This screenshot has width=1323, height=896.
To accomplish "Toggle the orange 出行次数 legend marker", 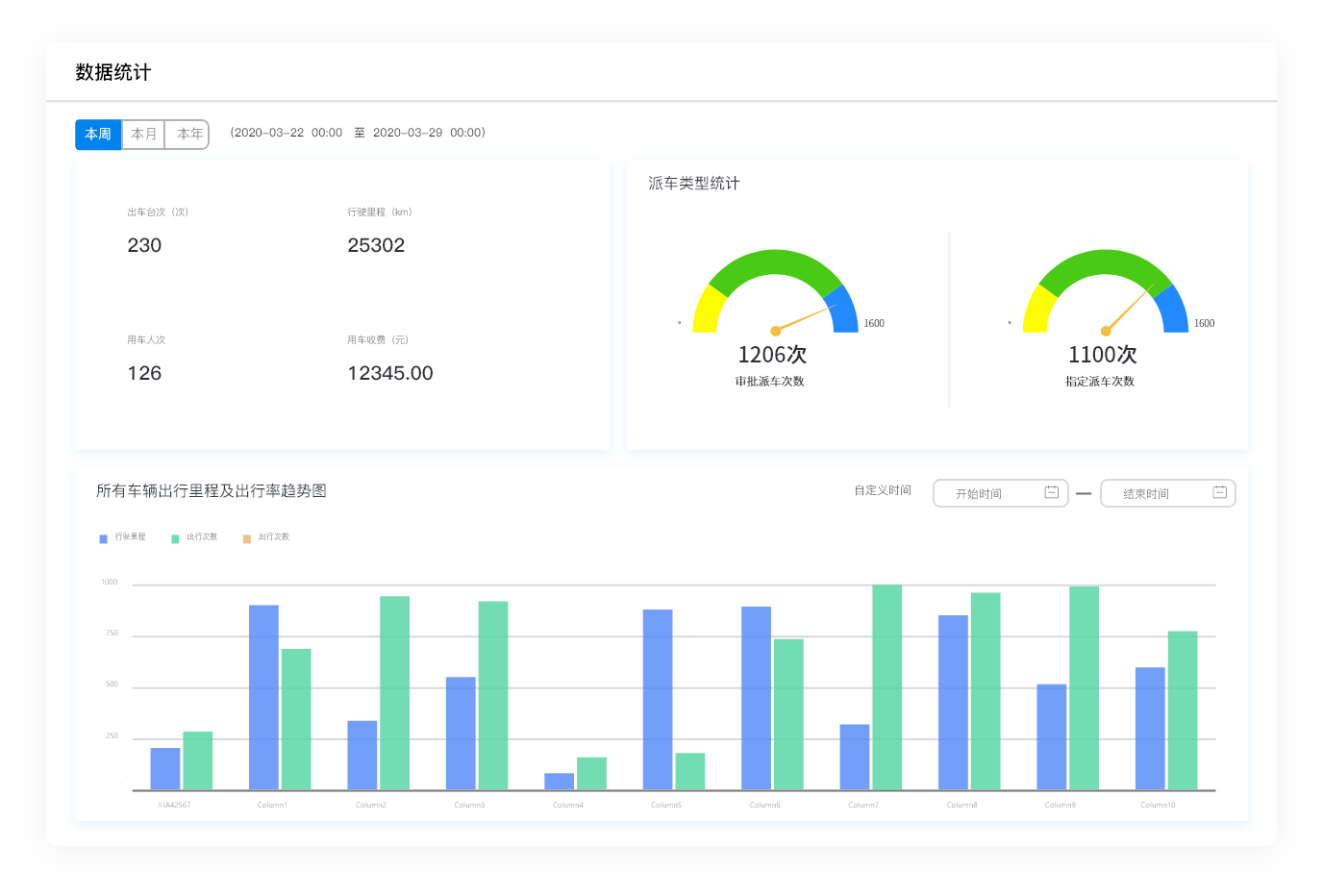I will (247, 538).
